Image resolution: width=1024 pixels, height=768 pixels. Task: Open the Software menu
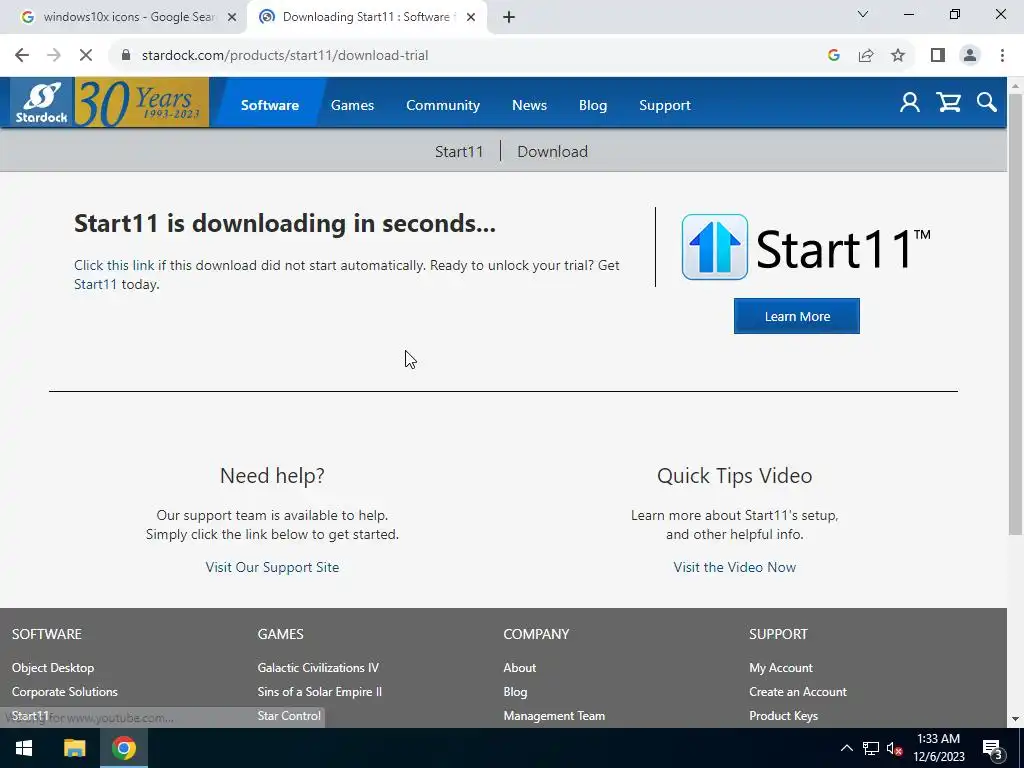click(x=270, y=105)
